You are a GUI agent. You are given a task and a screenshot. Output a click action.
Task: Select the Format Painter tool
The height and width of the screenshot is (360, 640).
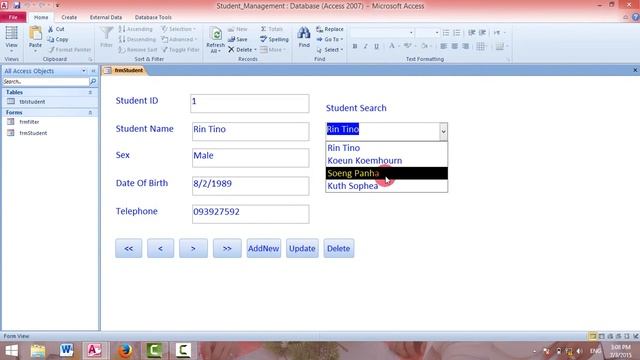(70, 49)
